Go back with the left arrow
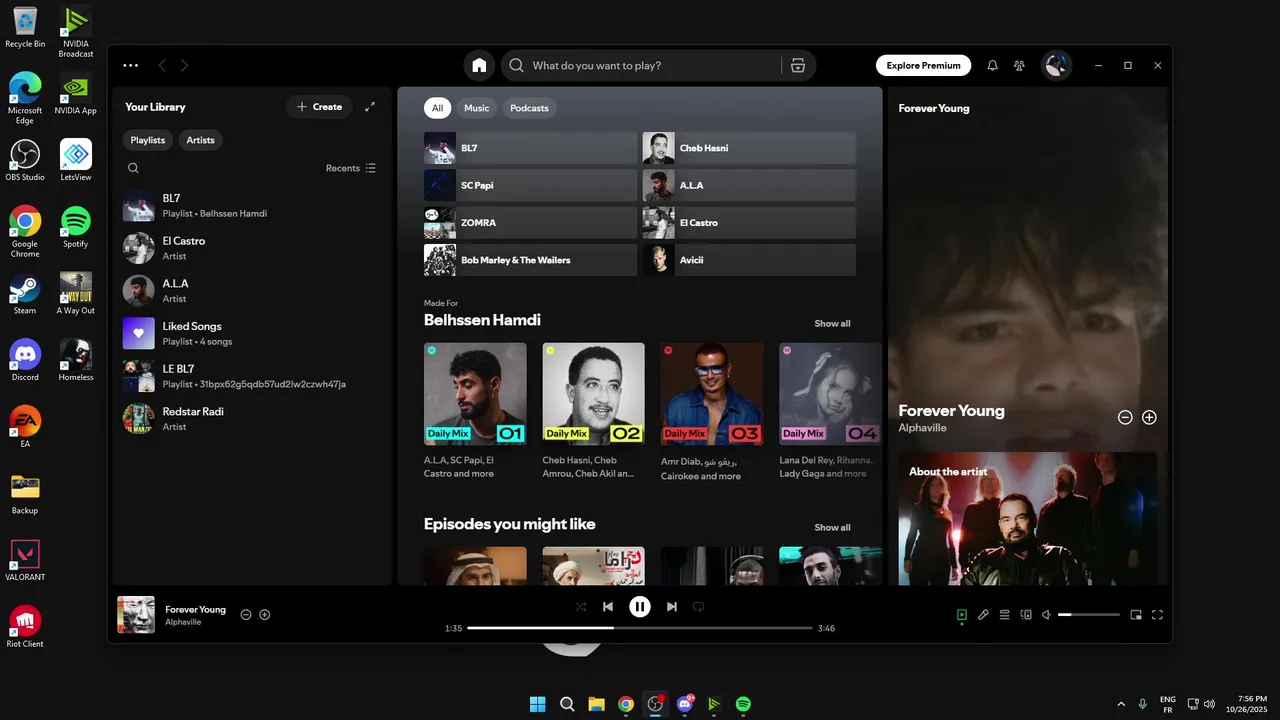The width and height of the screenshot is (1280, 720). [x=162, y=65]
